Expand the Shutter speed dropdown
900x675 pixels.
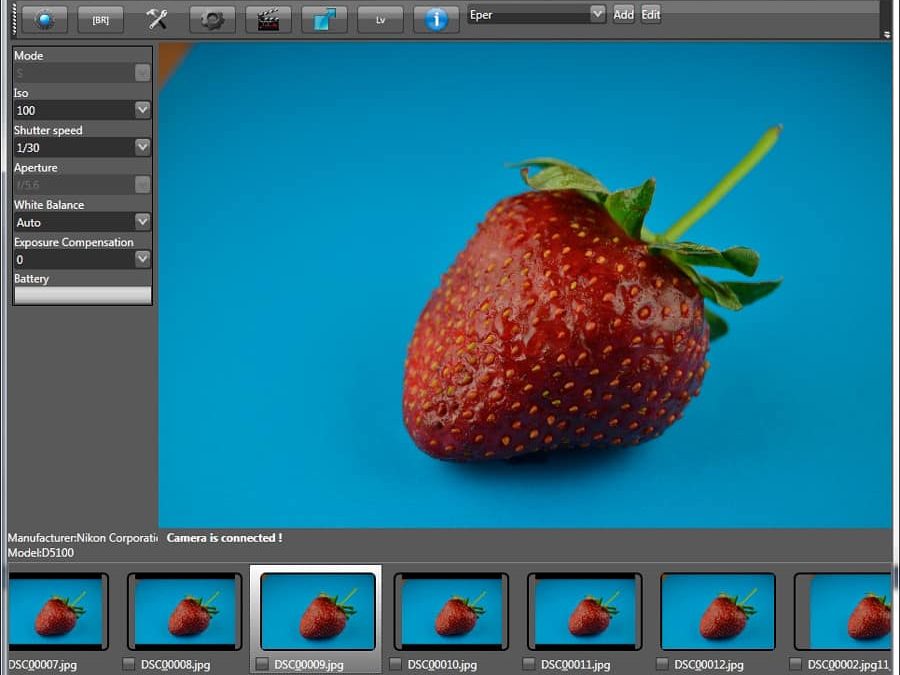pyautogui.click(x=142, y=147)
